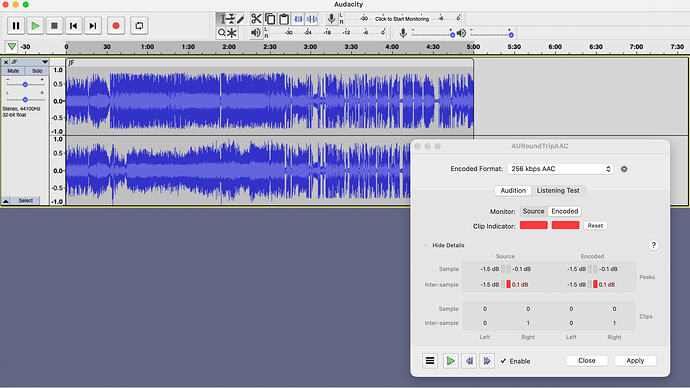This screenshot has width=690, height=388.
Task: Paste from the clipboard icon
Action: point(284,19)
